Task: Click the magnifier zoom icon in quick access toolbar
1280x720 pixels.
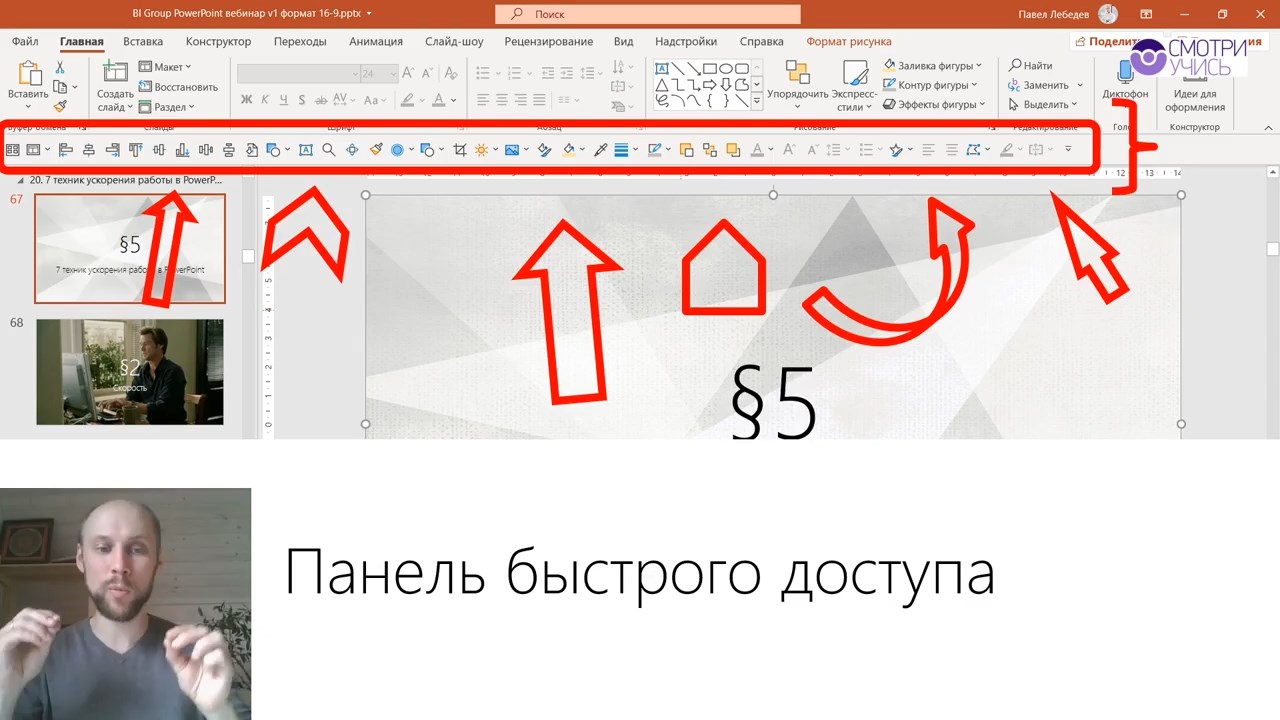Action: [328, 150]
